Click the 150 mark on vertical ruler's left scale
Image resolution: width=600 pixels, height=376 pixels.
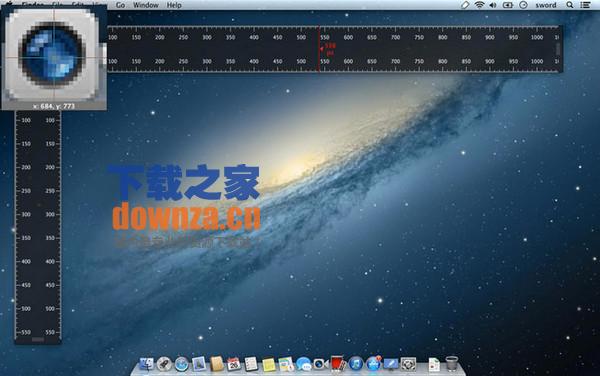pos(26,144)
